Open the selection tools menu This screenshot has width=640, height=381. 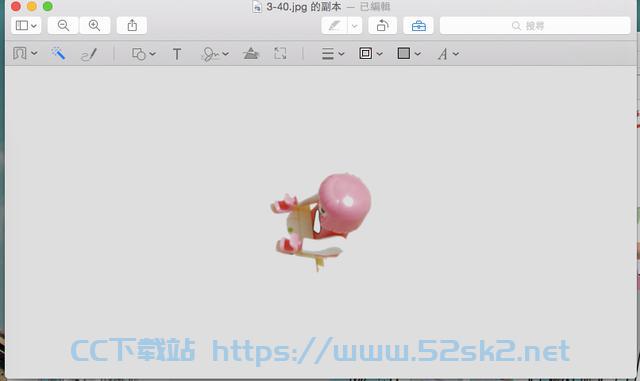[x=25, y=53]
